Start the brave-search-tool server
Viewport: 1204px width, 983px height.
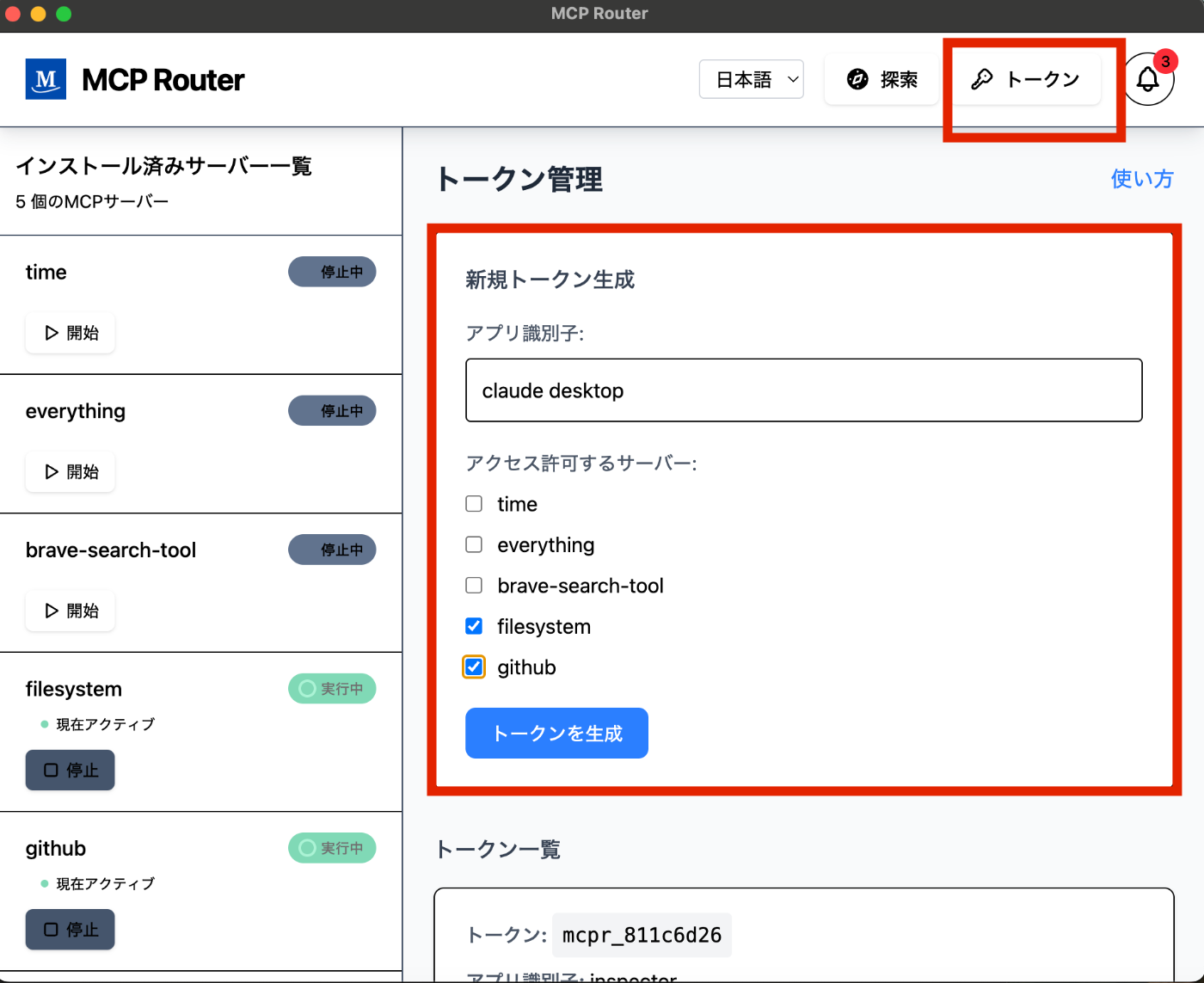[x=71, y=611]
